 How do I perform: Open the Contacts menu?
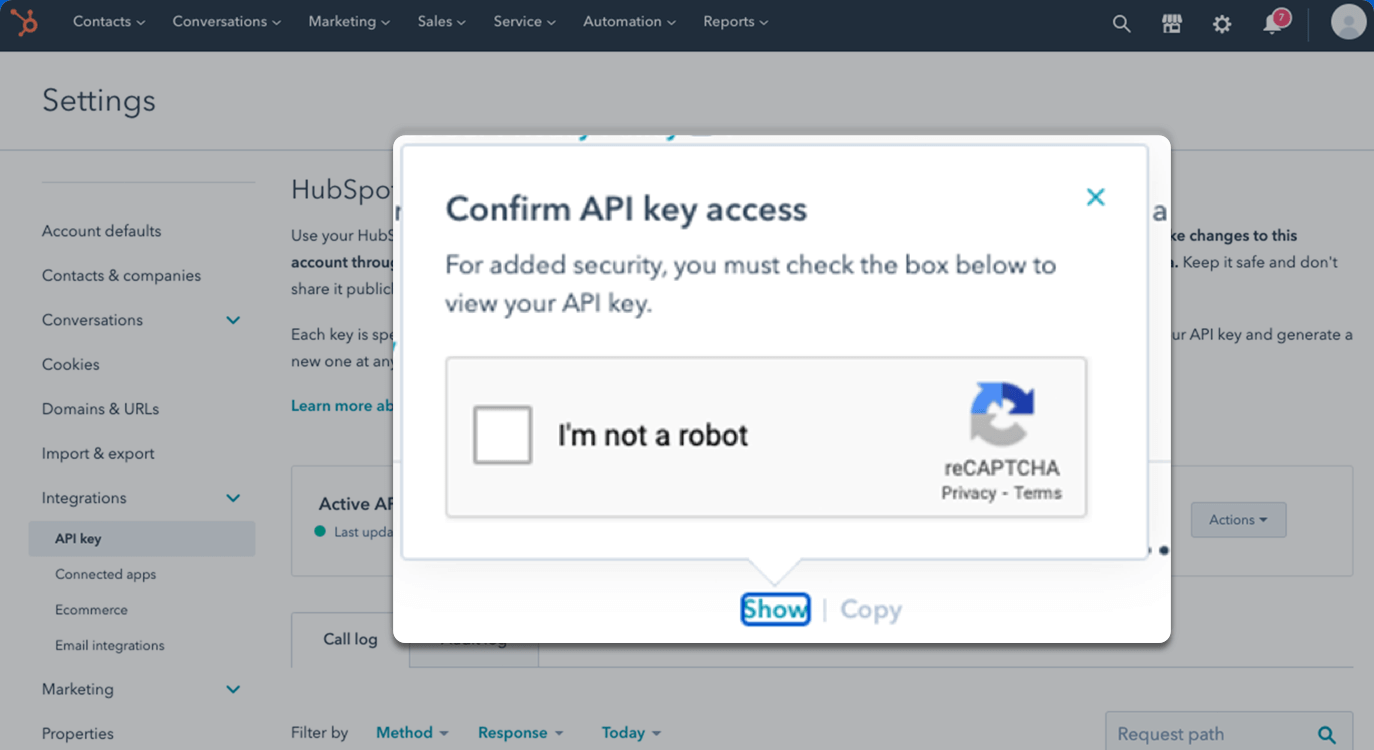(x=109, y=21)
